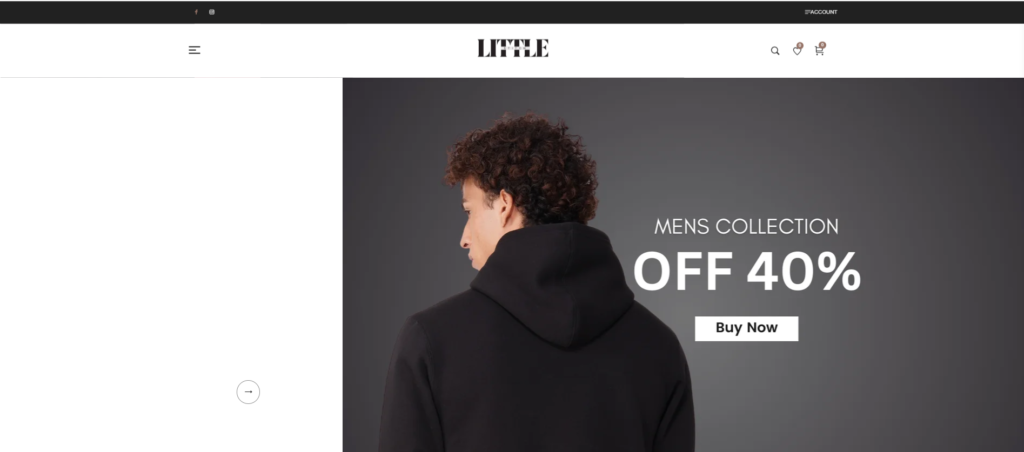Open the ACCOUNT menu link

[x=824, y=12]
